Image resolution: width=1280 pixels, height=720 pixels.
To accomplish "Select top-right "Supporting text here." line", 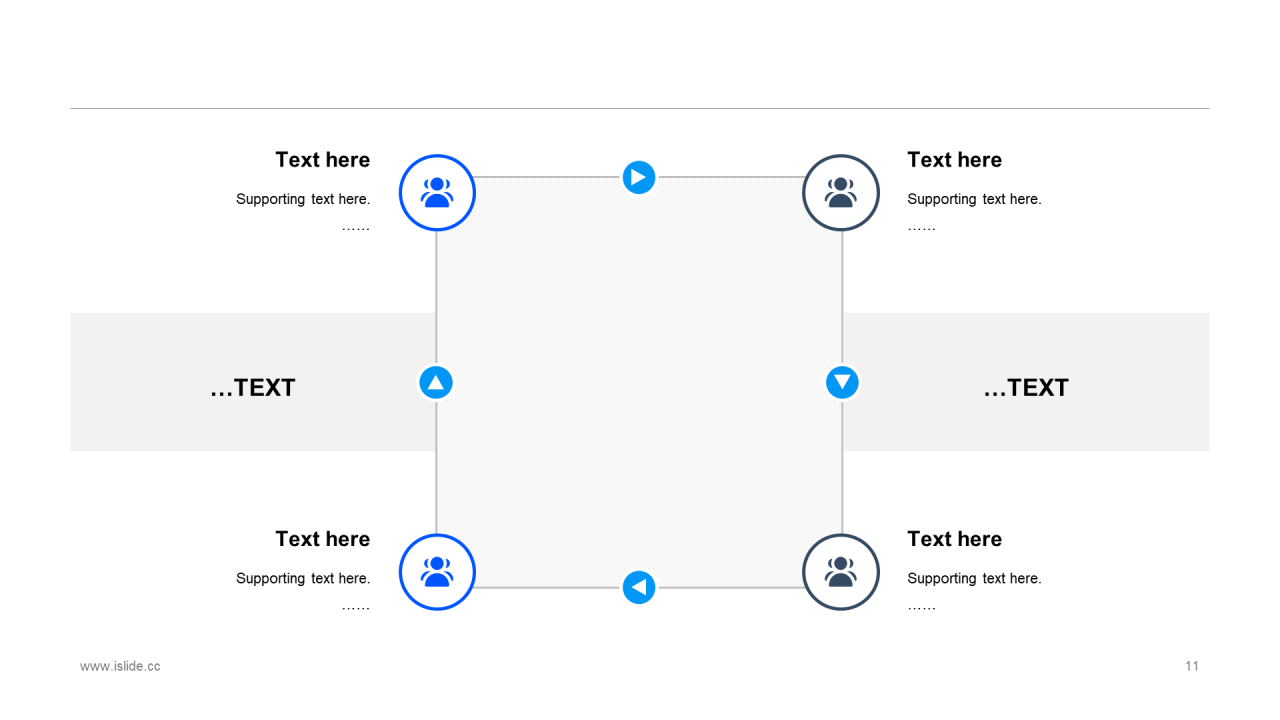I will coord(974,199).
